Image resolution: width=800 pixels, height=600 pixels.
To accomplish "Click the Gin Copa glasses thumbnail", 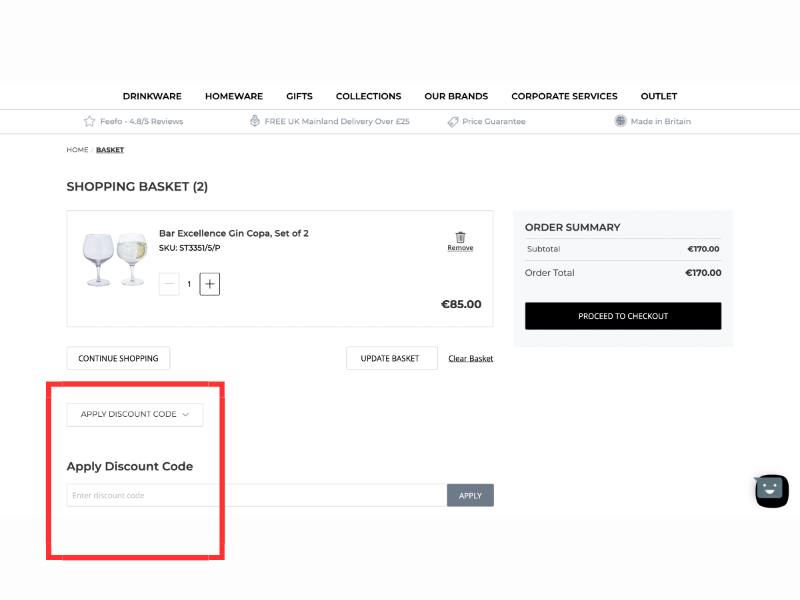I will pyautogui.click(x=115, y=260).
